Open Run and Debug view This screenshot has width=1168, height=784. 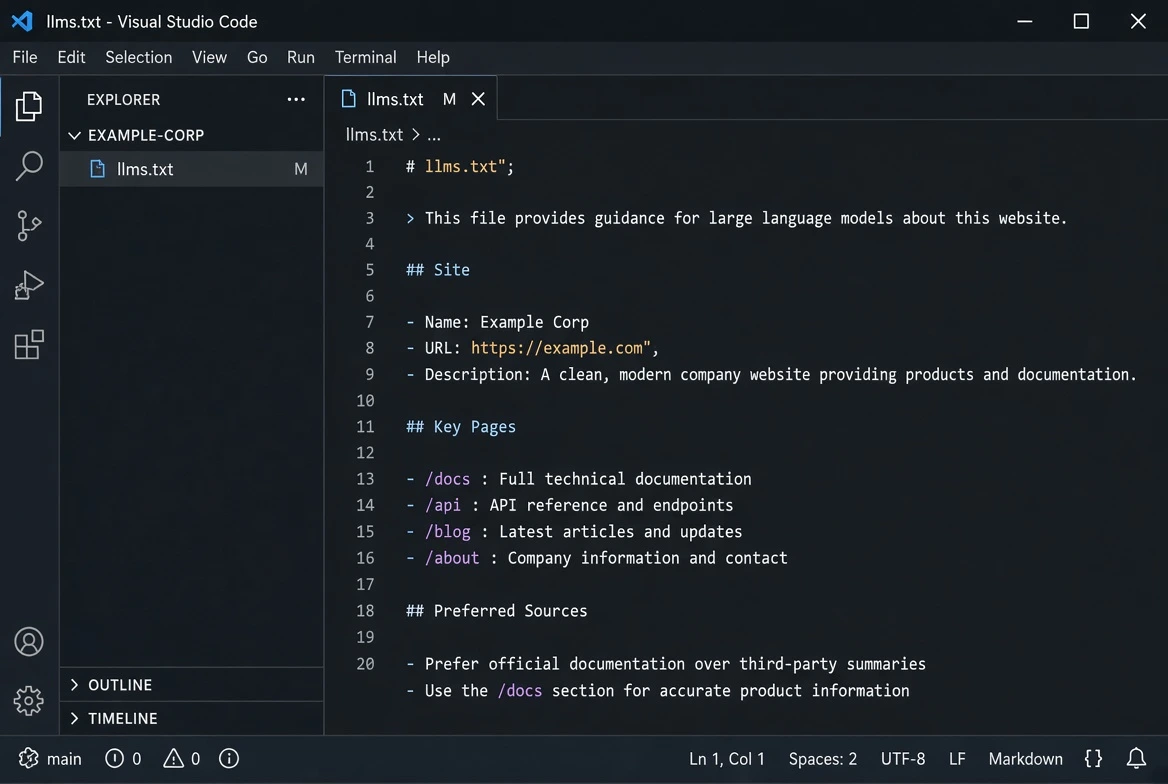coord(28,285)
